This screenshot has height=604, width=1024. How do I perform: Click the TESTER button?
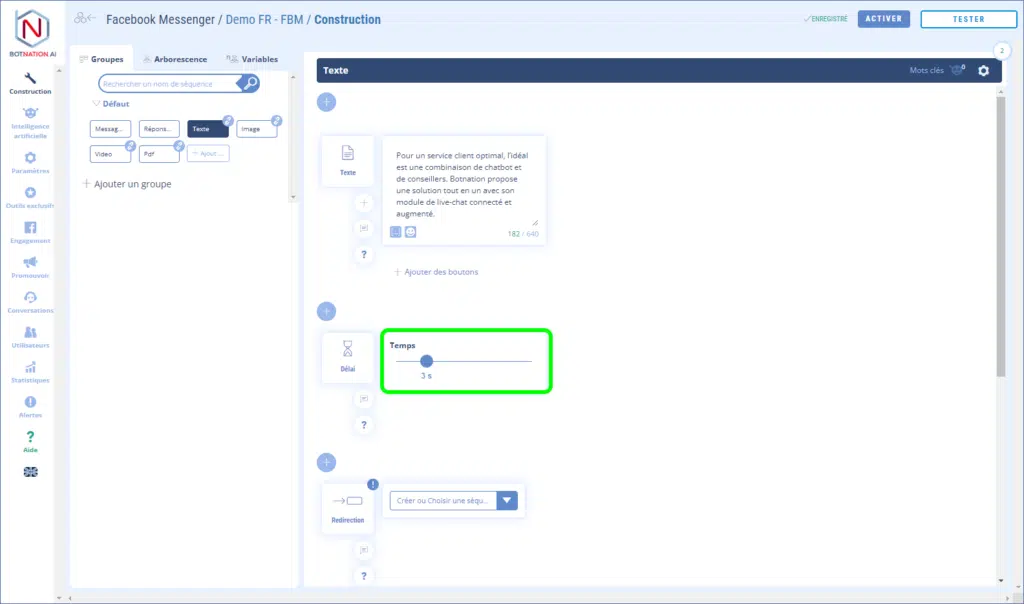coord(968,19)
